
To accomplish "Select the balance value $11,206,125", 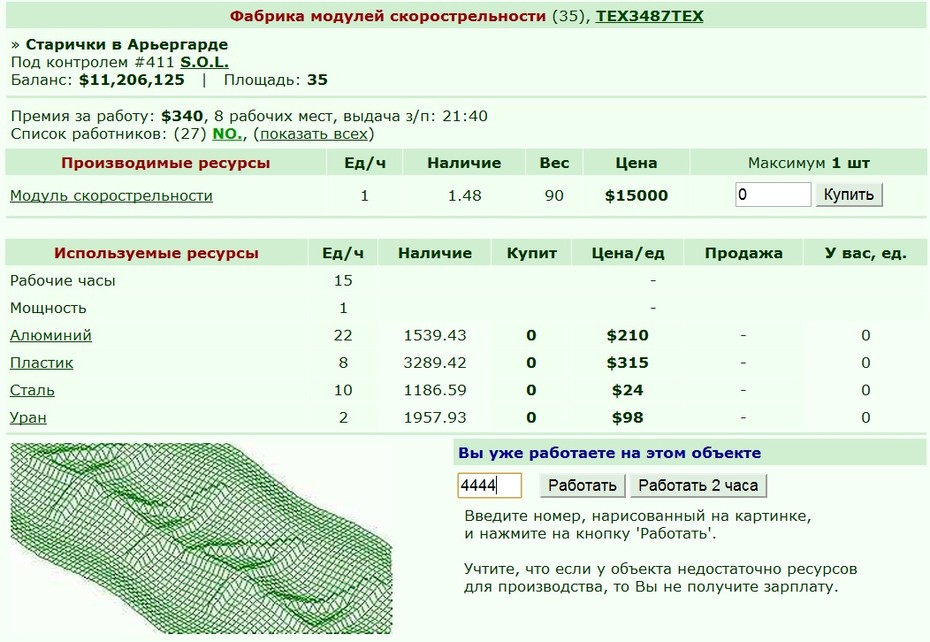I will coord(132,80).
